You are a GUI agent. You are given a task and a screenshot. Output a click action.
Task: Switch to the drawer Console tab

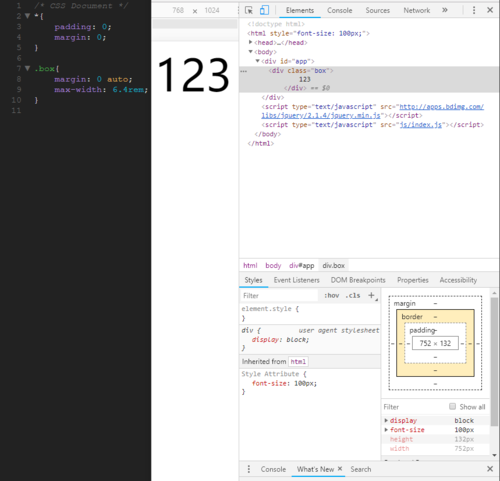click(273, 469)
